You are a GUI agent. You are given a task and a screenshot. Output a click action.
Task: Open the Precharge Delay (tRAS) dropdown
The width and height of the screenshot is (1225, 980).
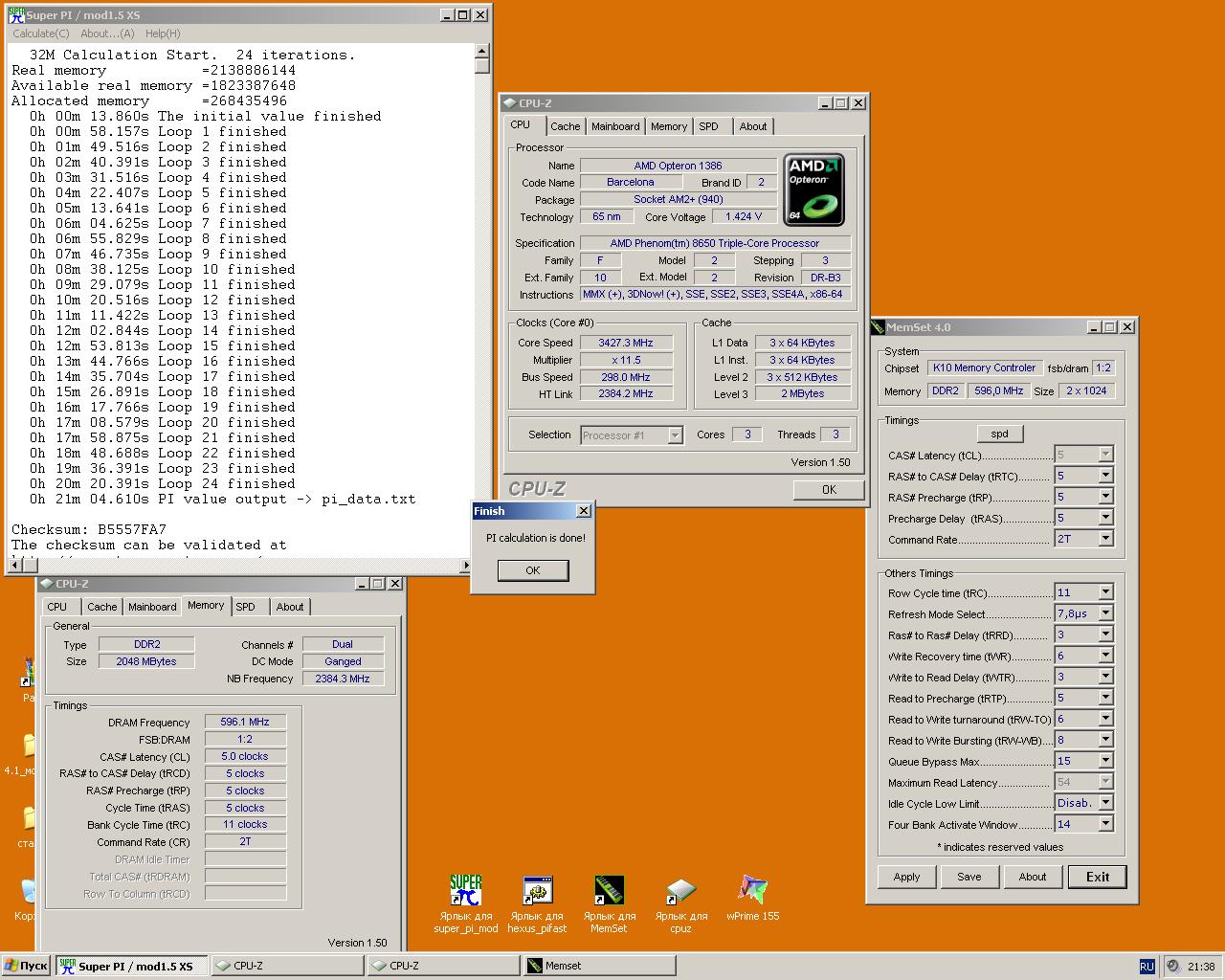point(1105,518)
